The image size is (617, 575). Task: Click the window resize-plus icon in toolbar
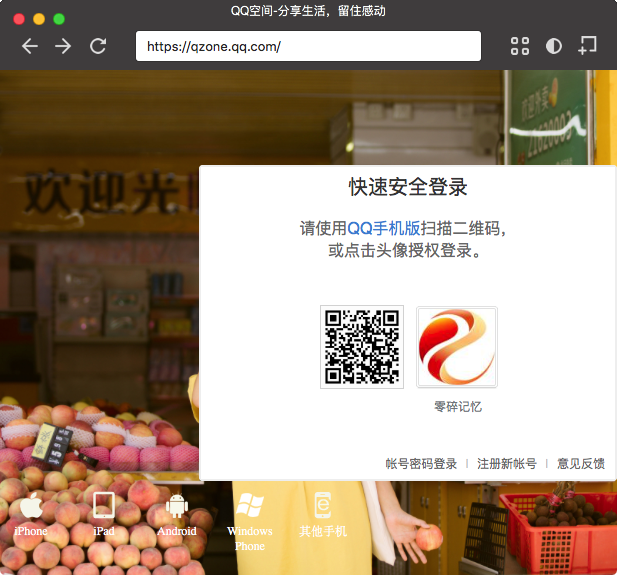tap(587, 45)
